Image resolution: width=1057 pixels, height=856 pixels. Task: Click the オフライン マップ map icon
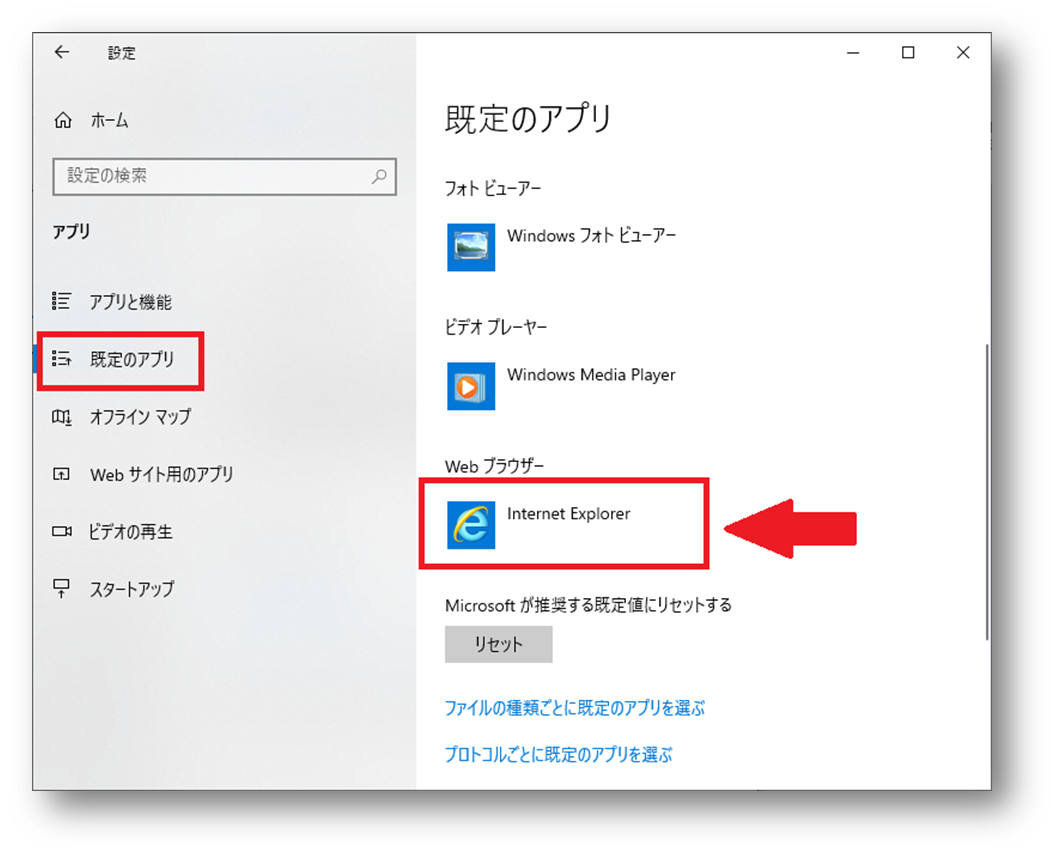point(61,417)
